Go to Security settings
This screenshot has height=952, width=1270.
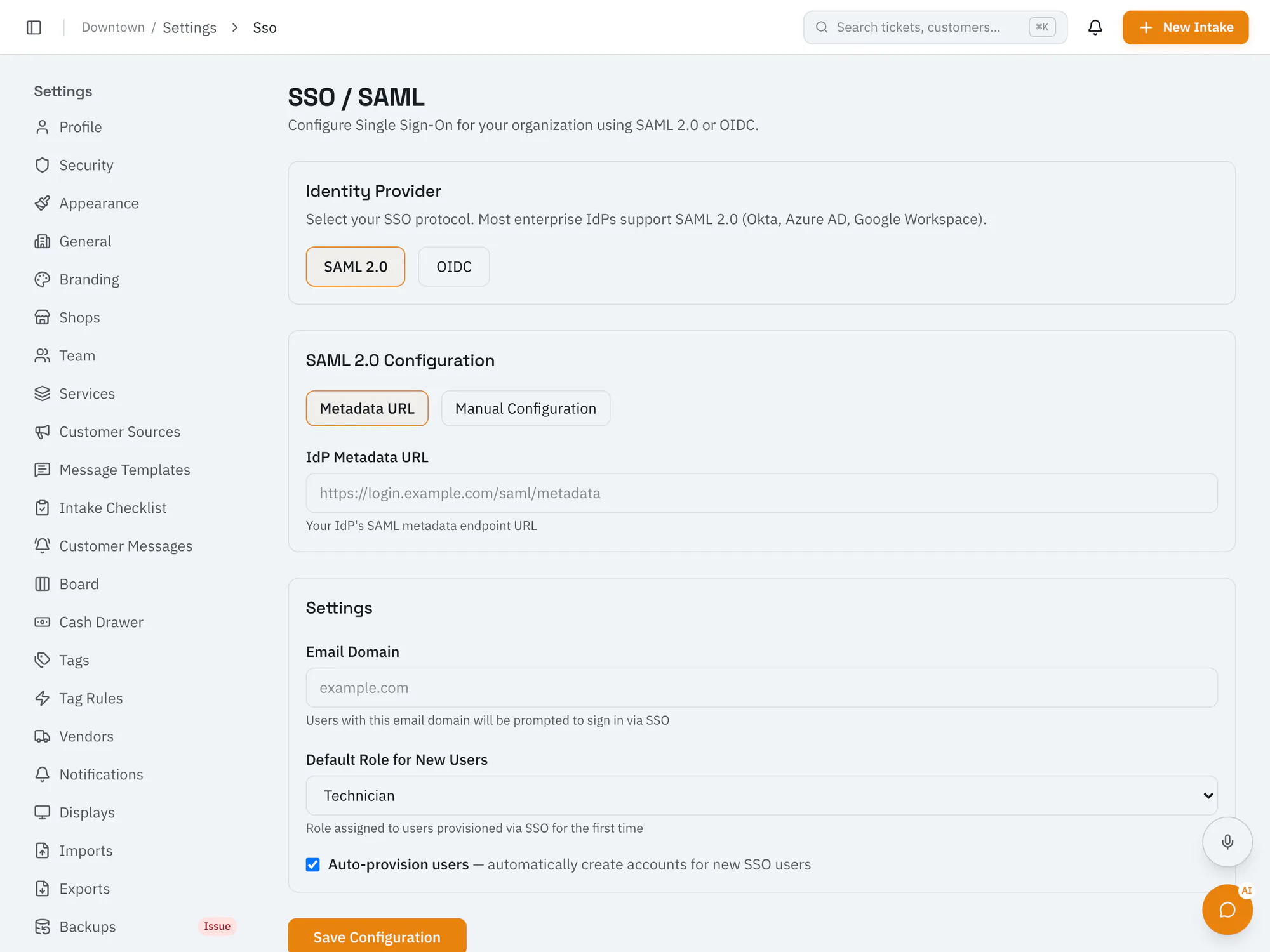135,165
